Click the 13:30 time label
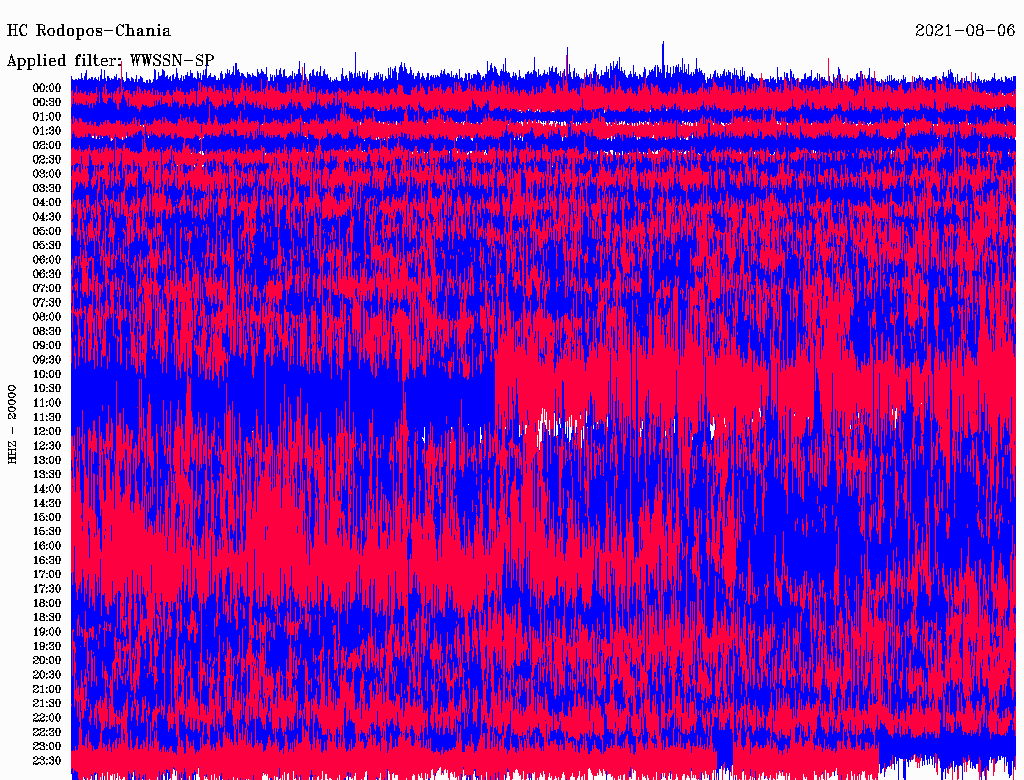Image resolution: width=1024 pixels, height=780 pixels. 47,474
